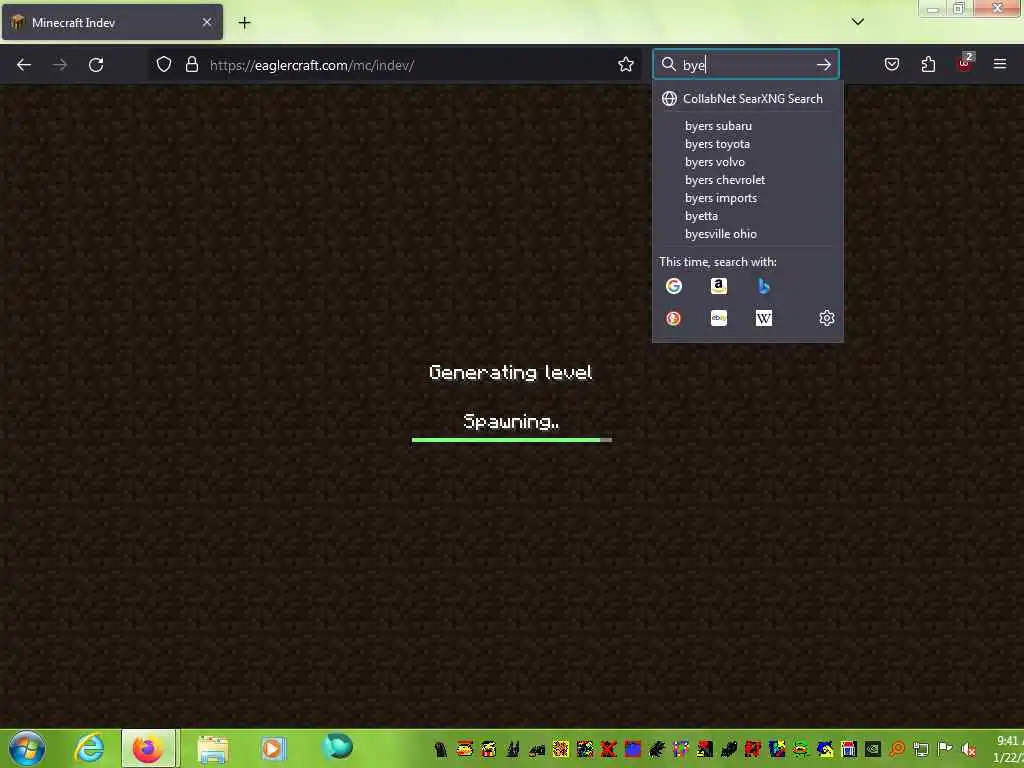Open the media player taskbar icon
The height and width of the screenshot is (768, 1024).
point(273,748)
